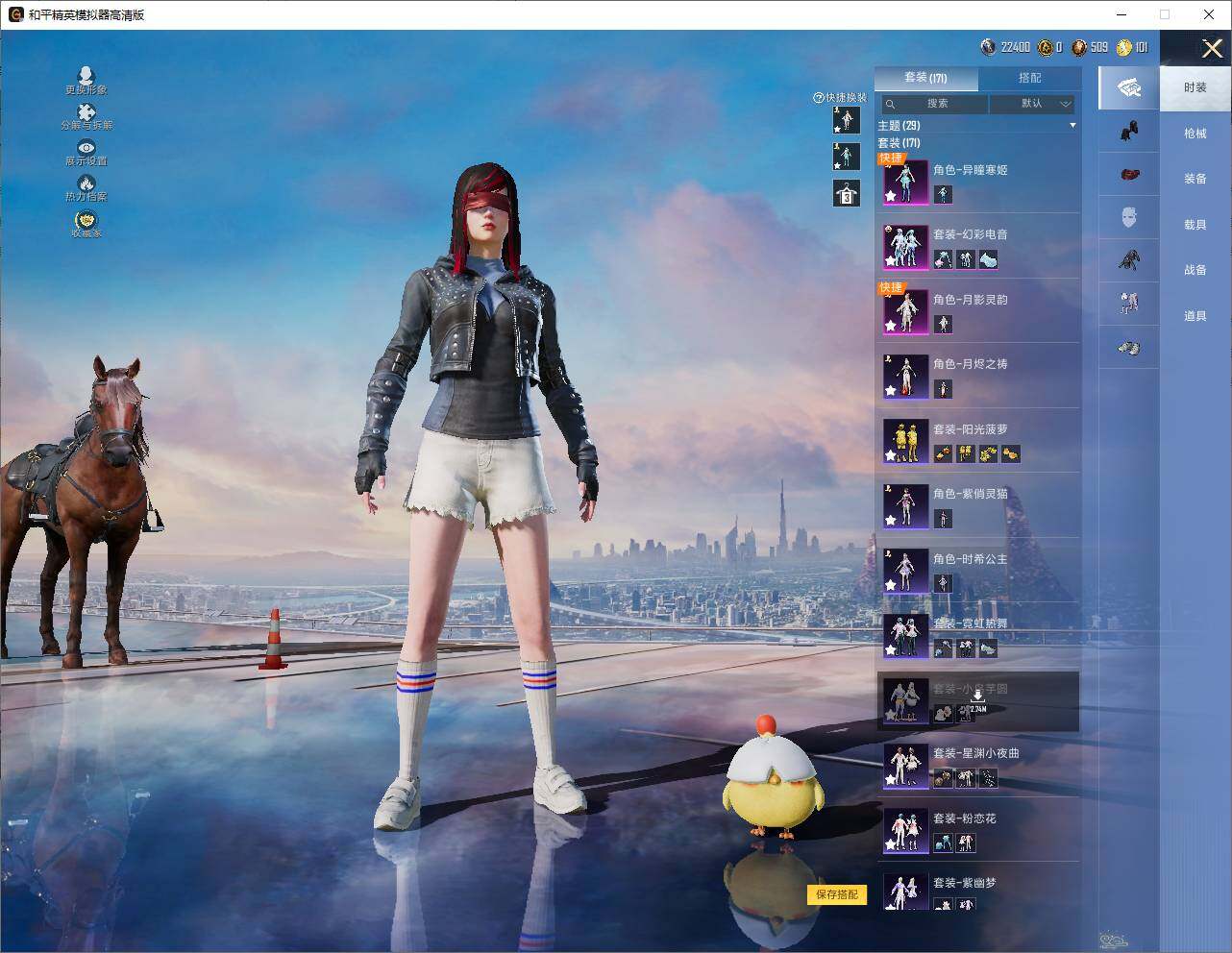Select the 角色-异瞳寒姬 outfit thumbnail
Image resolution: width=1232 pixels, height=953 pixels.
coord(906,183)
